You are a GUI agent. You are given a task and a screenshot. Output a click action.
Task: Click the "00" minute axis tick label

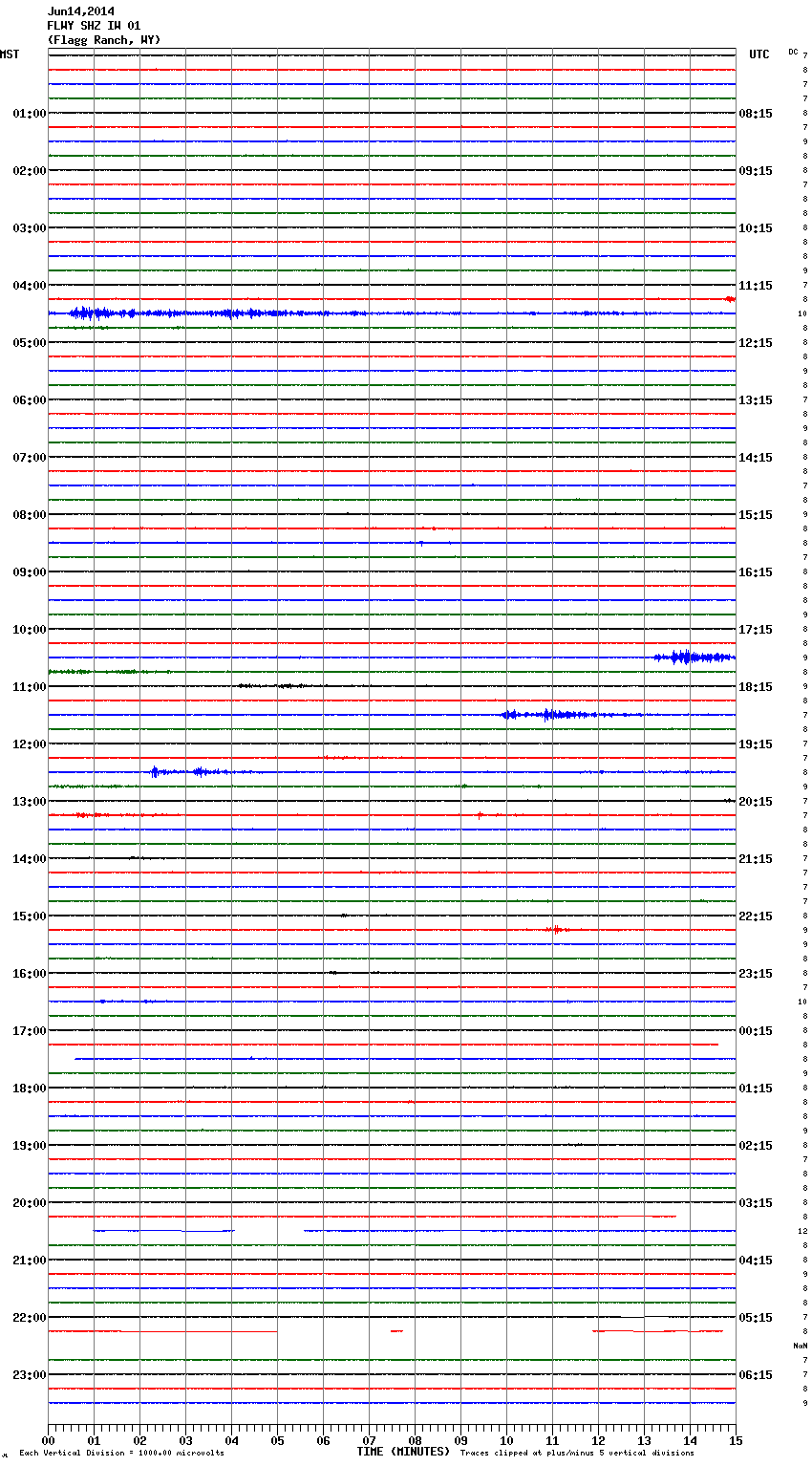[48, 1440]
